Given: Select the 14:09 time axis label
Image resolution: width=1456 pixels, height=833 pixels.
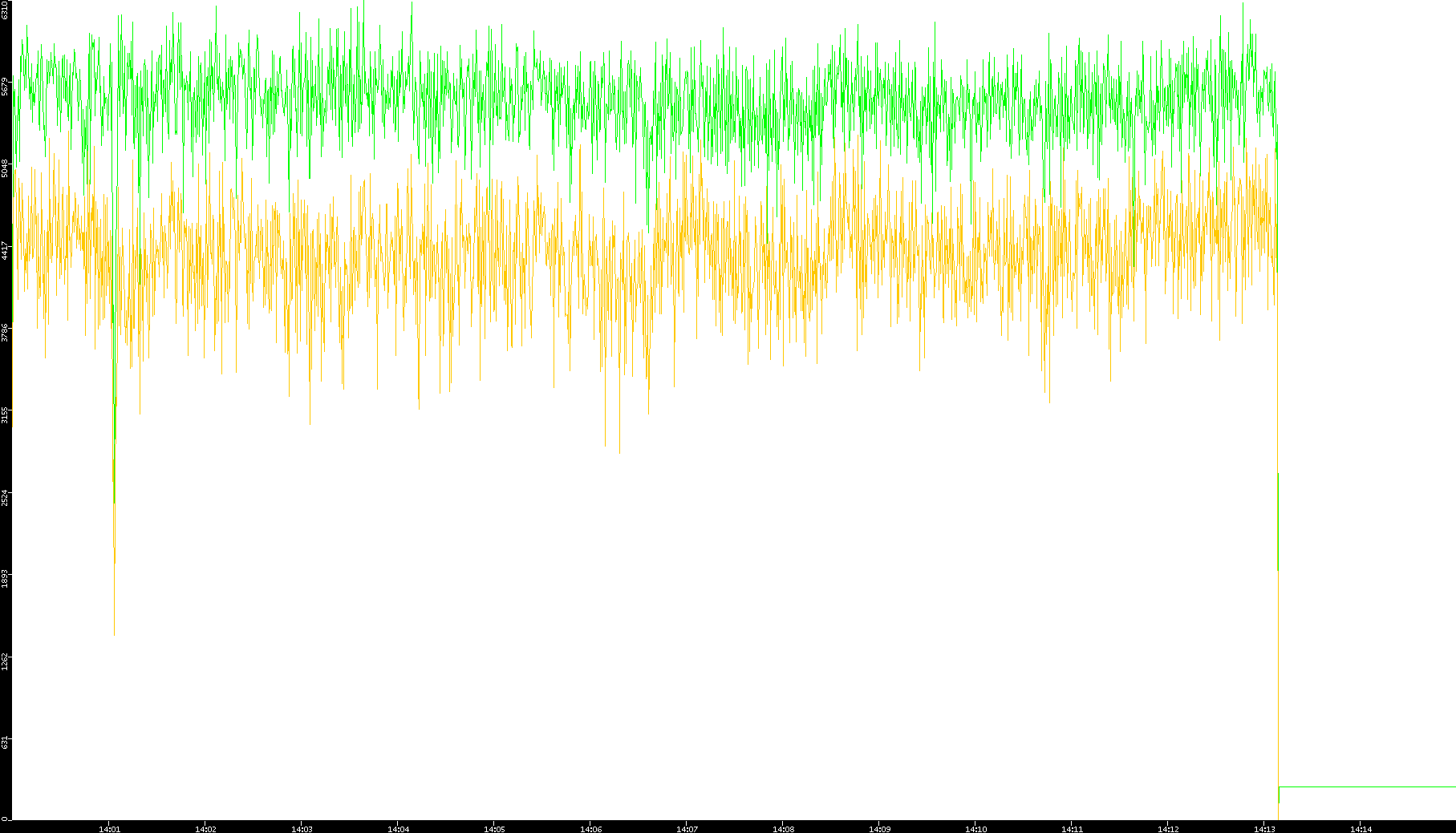Looking at the screenshot, I should tap(879, 829).
